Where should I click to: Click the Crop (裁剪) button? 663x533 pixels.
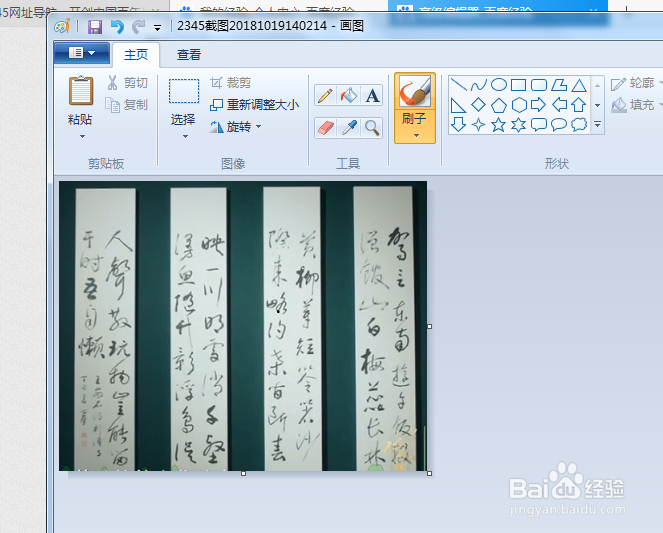[x=230, y=83]
